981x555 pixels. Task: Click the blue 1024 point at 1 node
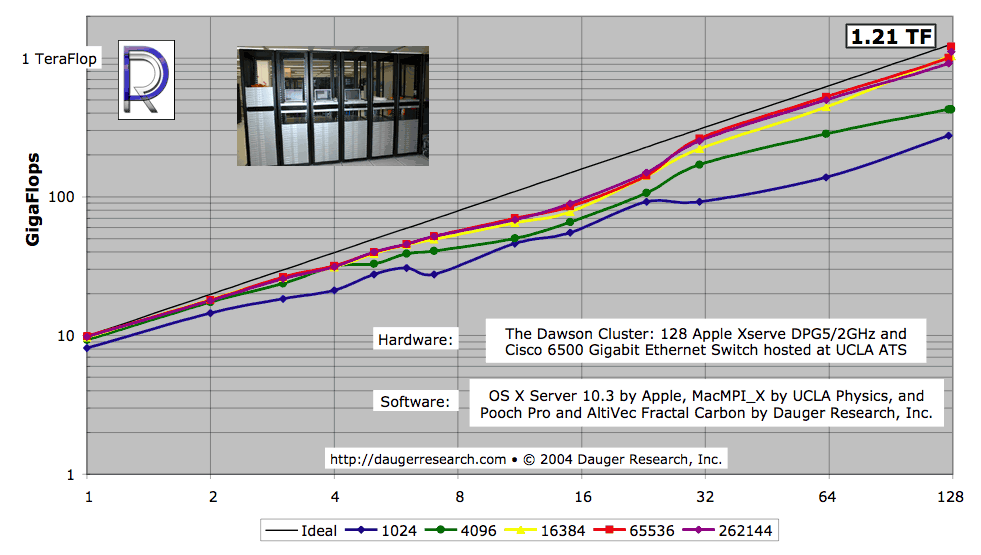[87, 348]
